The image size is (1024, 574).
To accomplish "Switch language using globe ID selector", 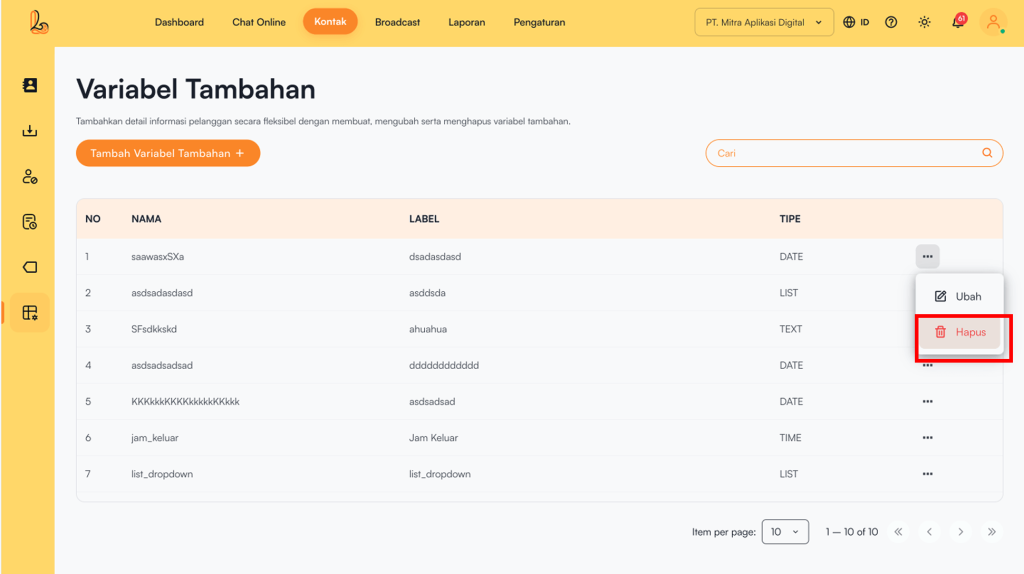I will coord(855,22).
